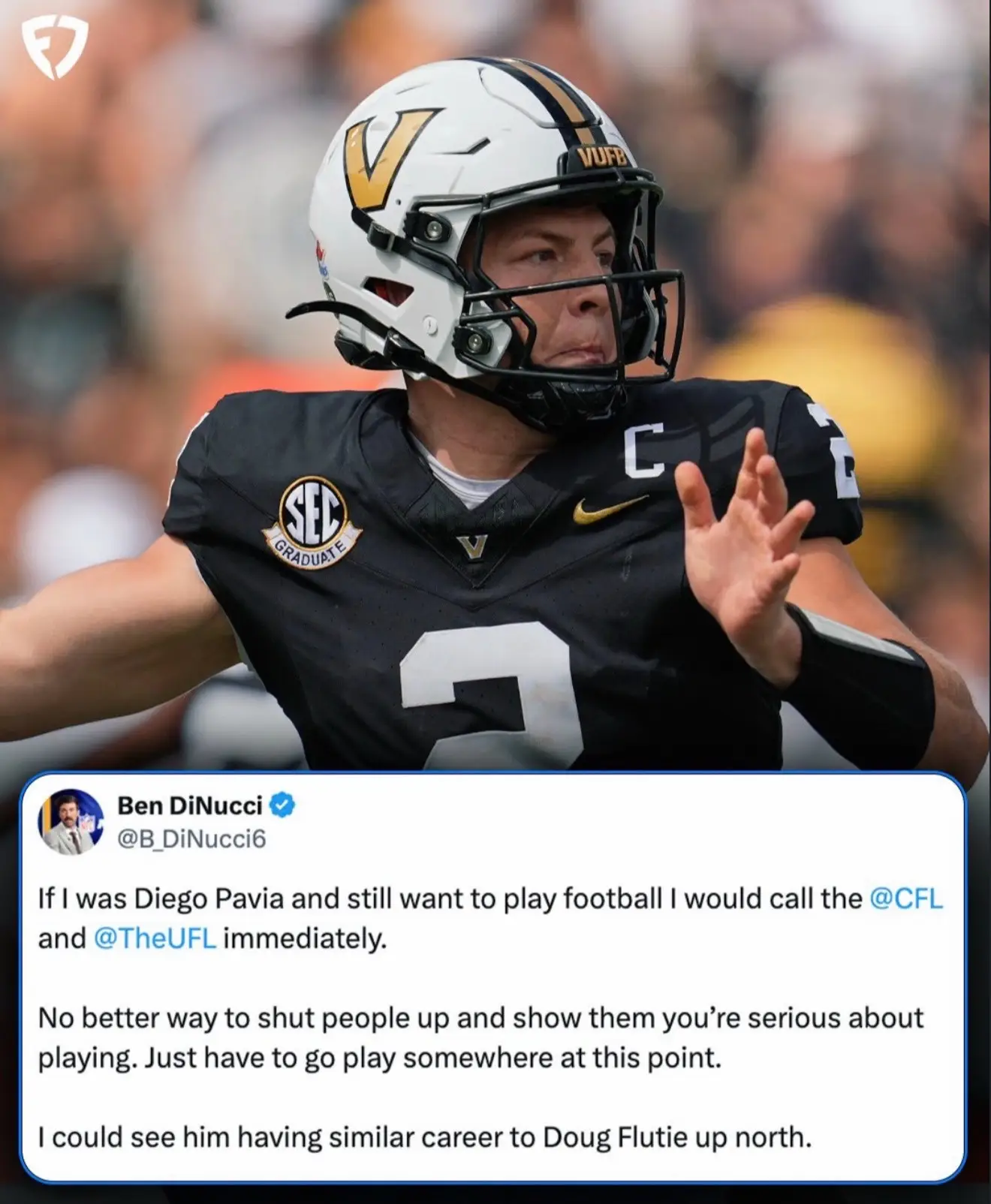Open Ben DiNucci's profile avatar
991x1204 pixels.
tap(70, 823)
